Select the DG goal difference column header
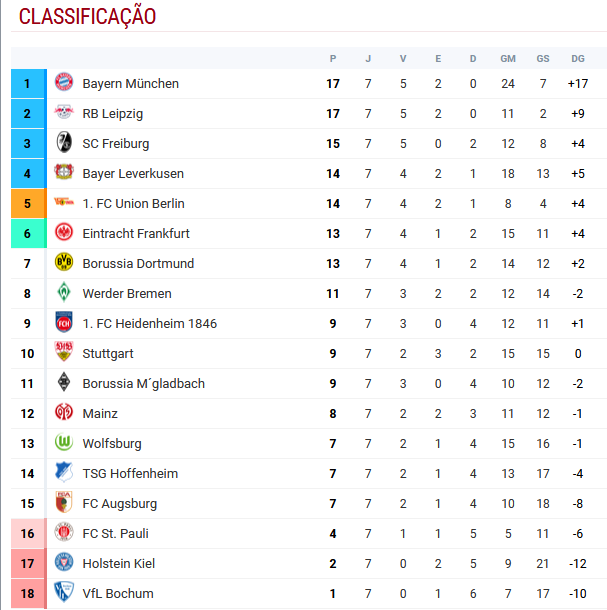The height and width of the screenshot is (610, 607). tap(578, 59)
